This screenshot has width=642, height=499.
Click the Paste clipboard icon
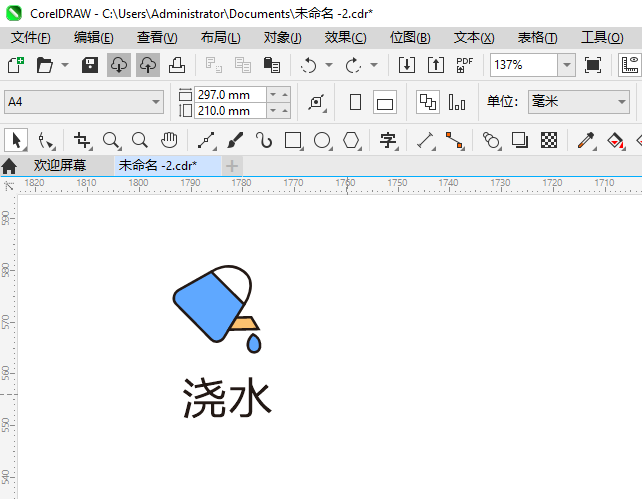272,65
